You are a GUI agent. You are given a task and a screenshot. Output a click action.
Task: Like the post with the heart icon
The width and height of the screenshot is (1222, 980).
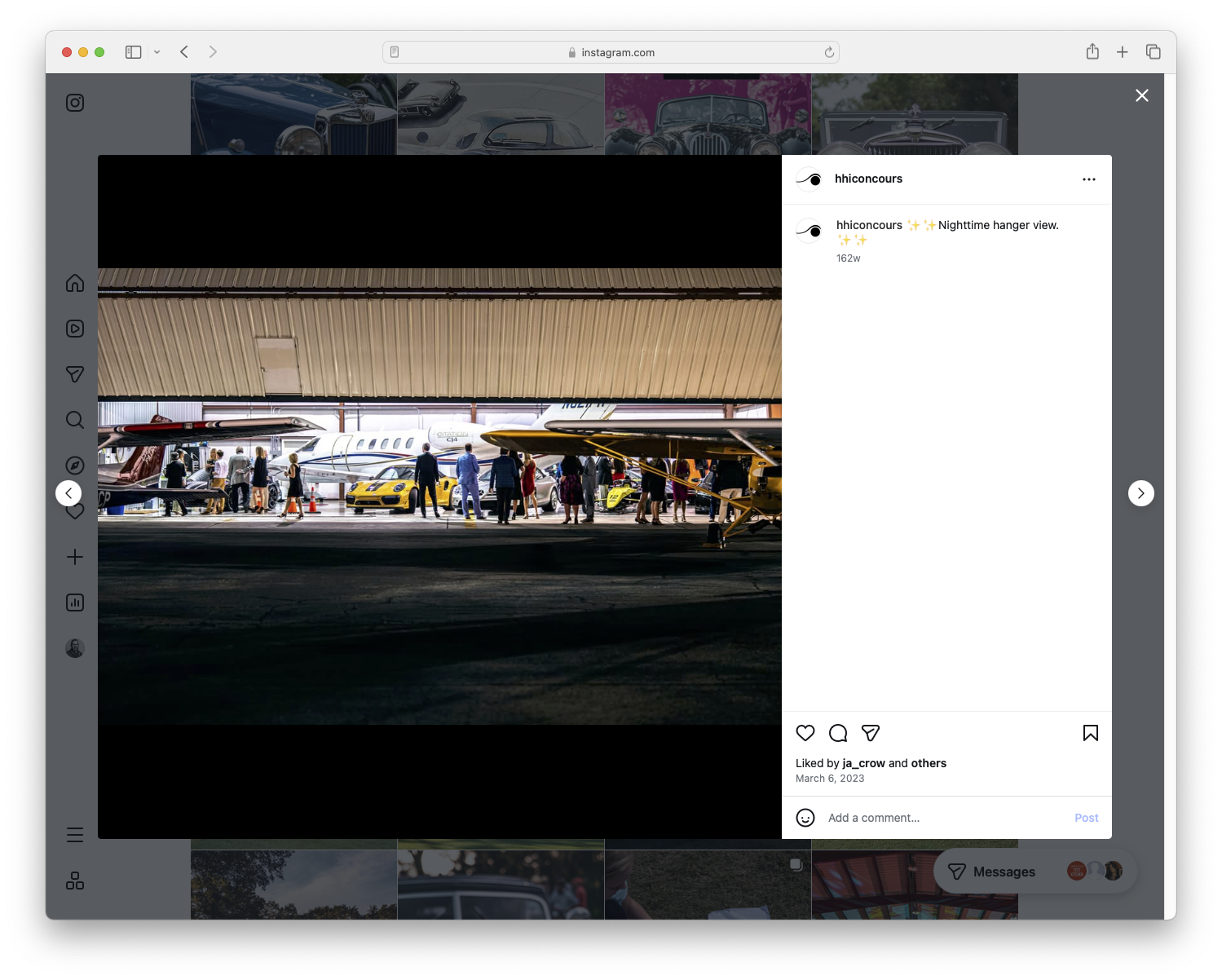[805, 733]
